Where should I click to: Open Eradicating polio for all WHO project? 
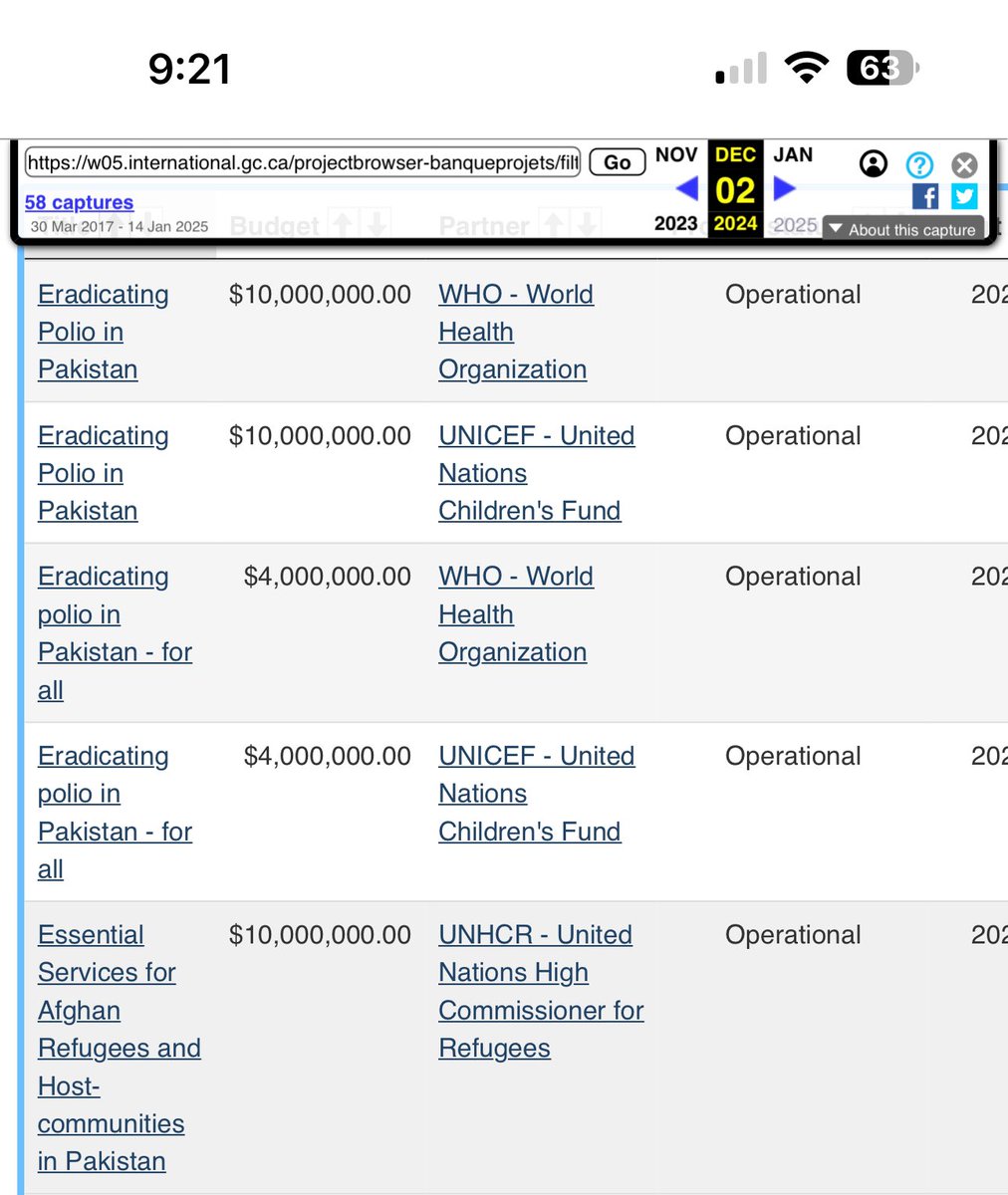click(x=116, y=633)
